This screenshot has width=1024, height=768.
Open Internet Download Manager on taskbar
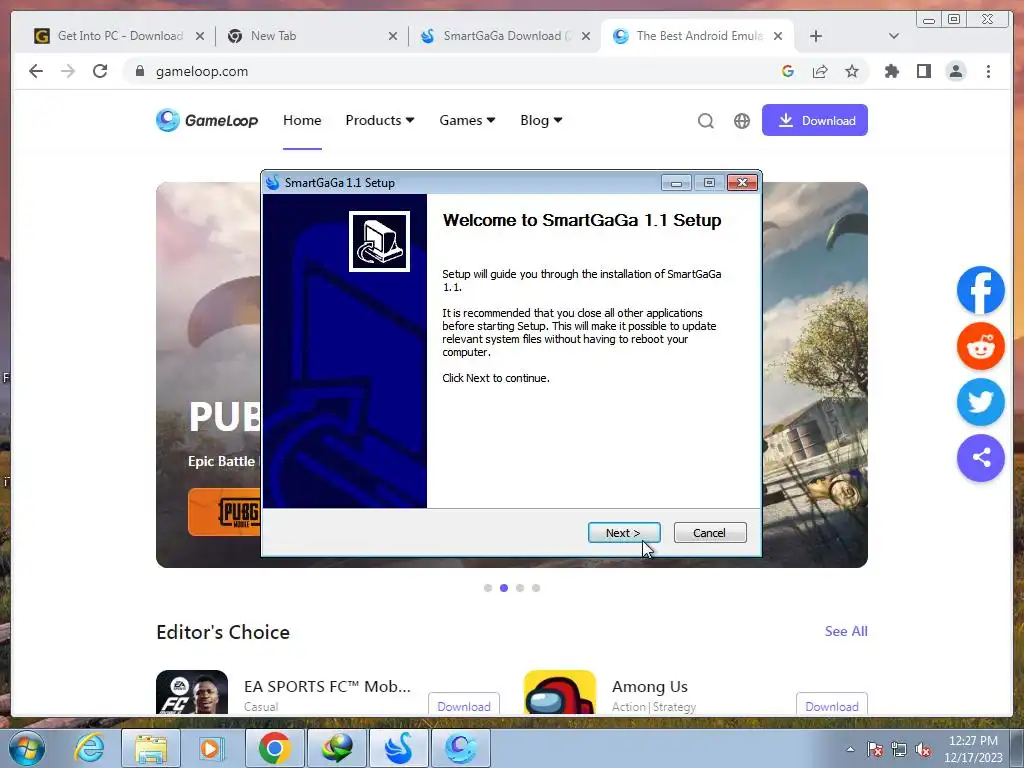coord(336,748)
